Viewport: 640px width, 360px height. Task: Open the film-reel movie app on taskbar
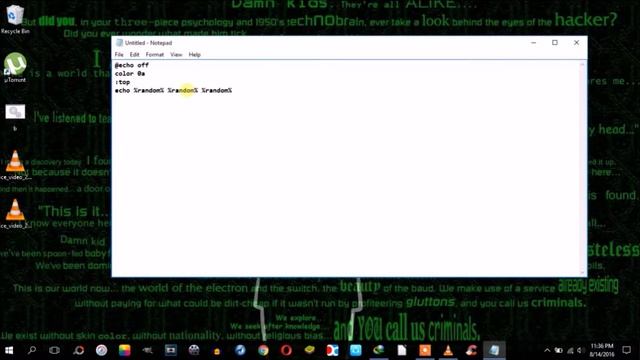(194, 350)
